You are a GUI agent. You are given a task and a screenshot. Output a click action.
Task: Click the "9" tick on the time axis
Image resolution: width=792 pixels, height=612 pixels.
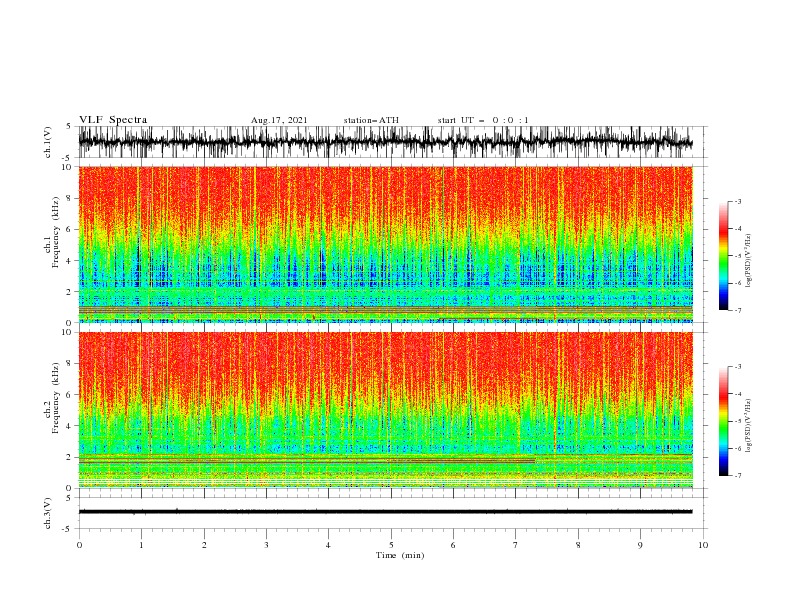(x=640, y=545)
